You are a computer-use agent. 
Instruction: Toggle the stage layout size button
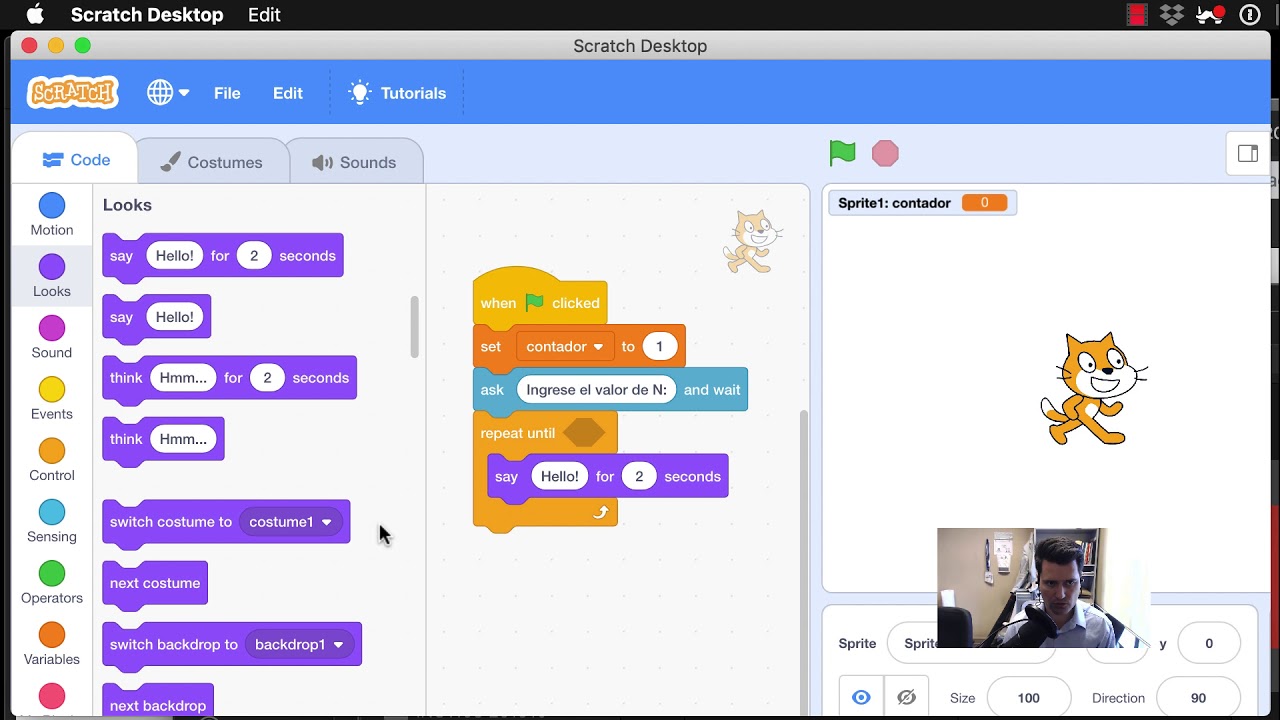pyautogui.click(x=1248, y=153)
